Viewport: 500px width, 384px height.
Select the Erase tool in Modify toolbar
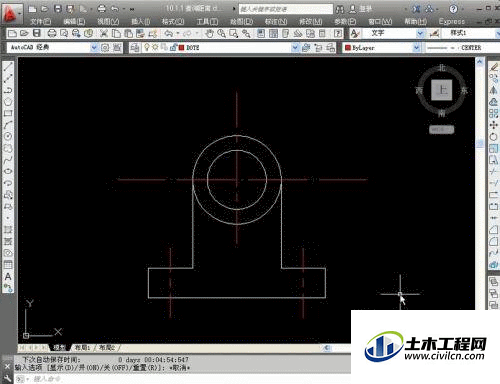tap(494, 67)
